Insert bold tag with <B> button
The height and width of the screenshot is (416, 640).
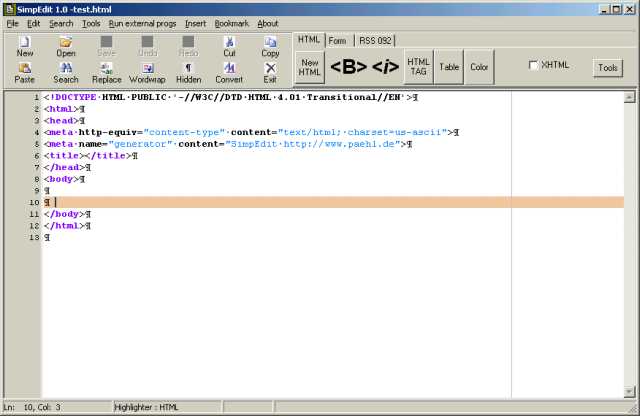[348, 67]
